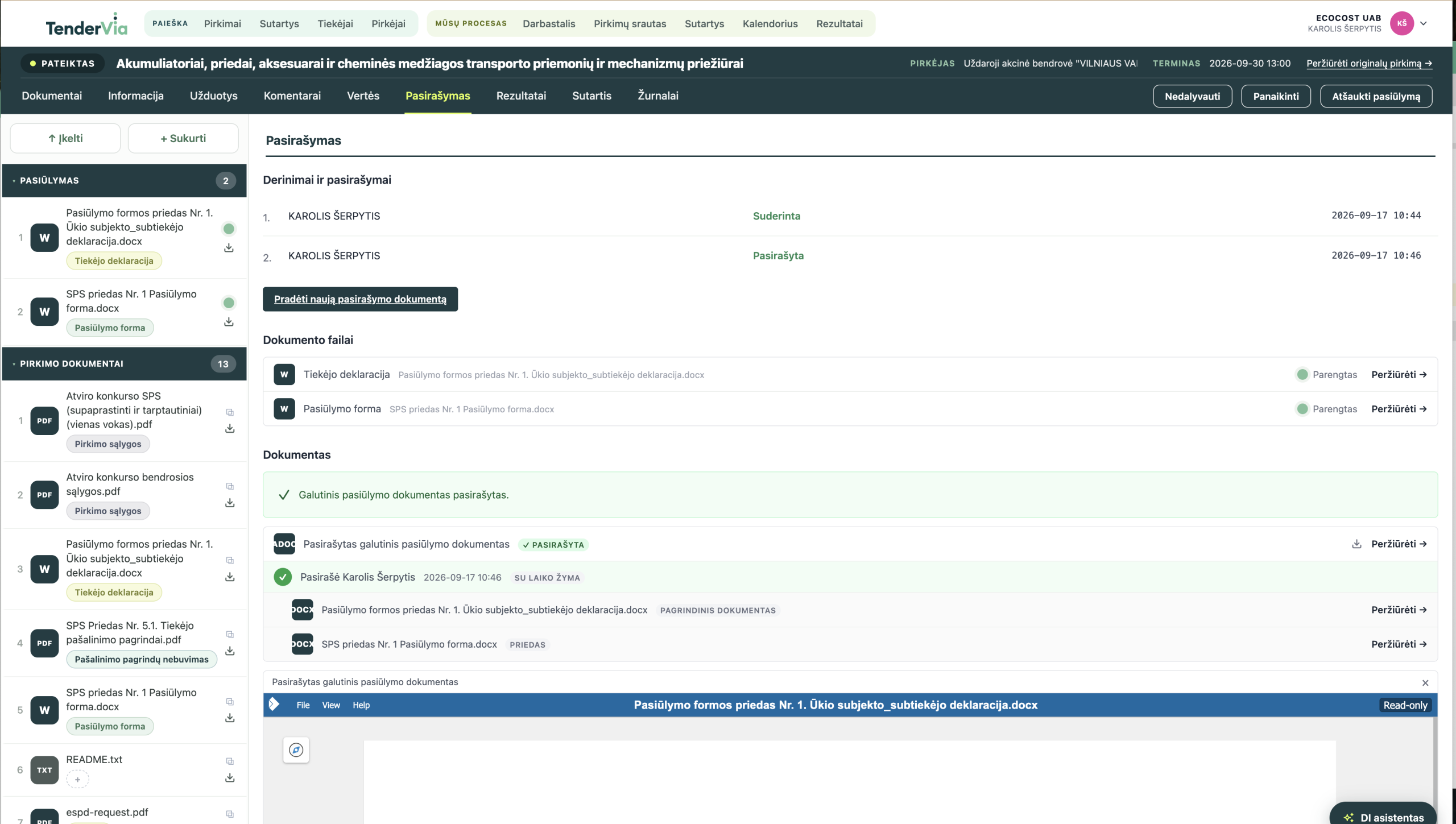Copy Atviro konkurso bendrosios sąlygos pdf

(x=230, y=486)
